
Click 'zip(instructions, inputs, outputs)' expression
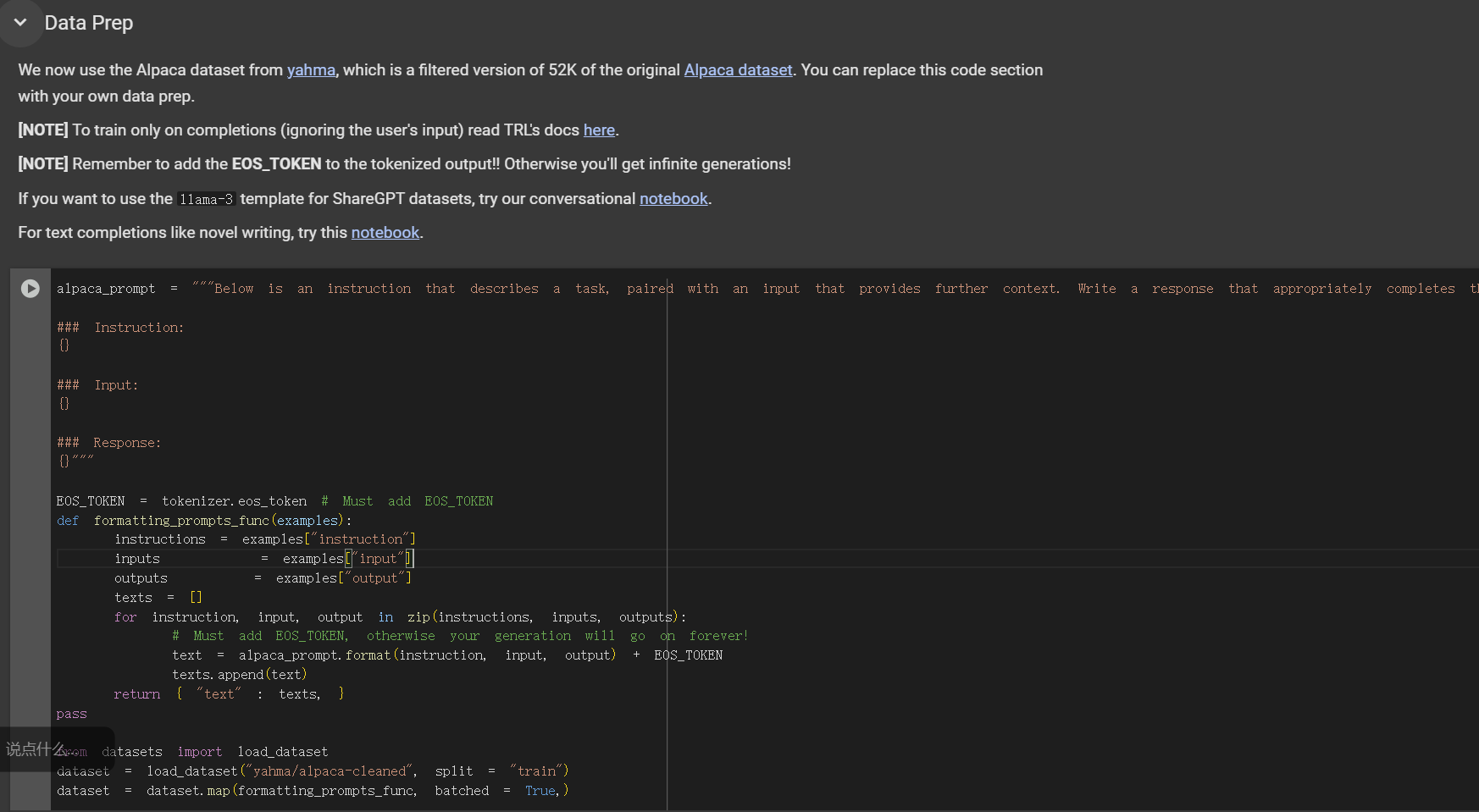pyautogui.click(x=543, y=617)
